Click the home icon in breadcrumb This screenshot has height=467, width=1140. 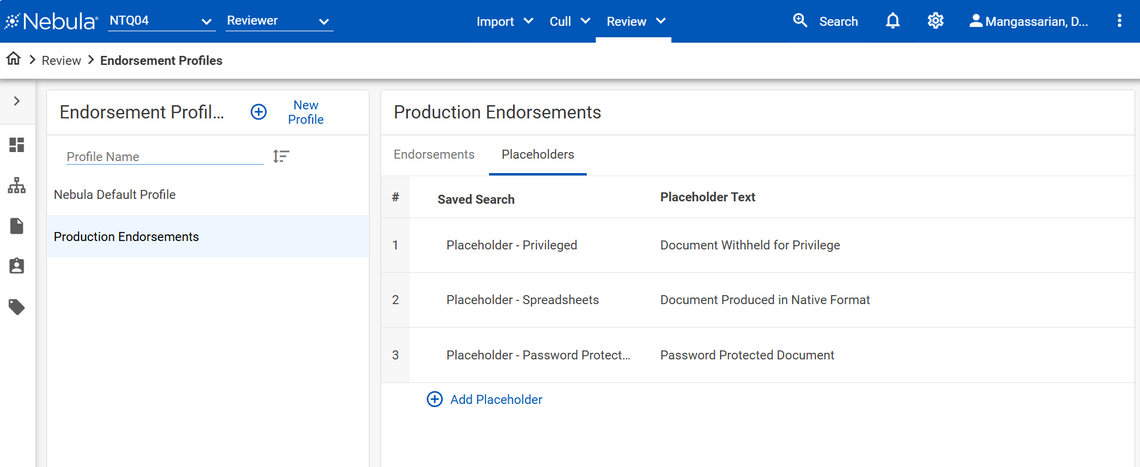pyautogui.click(x=14, y=60)
